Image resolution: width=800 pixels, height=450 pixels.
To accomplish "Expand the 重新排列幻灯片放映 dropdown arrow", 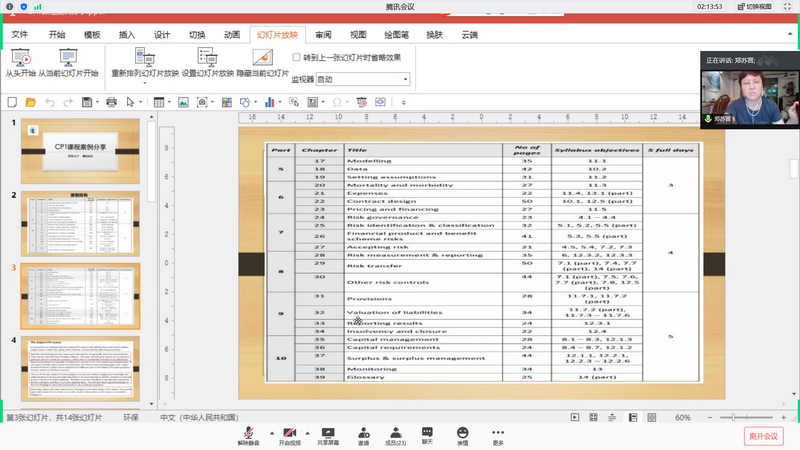I will click(x=145, y=83).
